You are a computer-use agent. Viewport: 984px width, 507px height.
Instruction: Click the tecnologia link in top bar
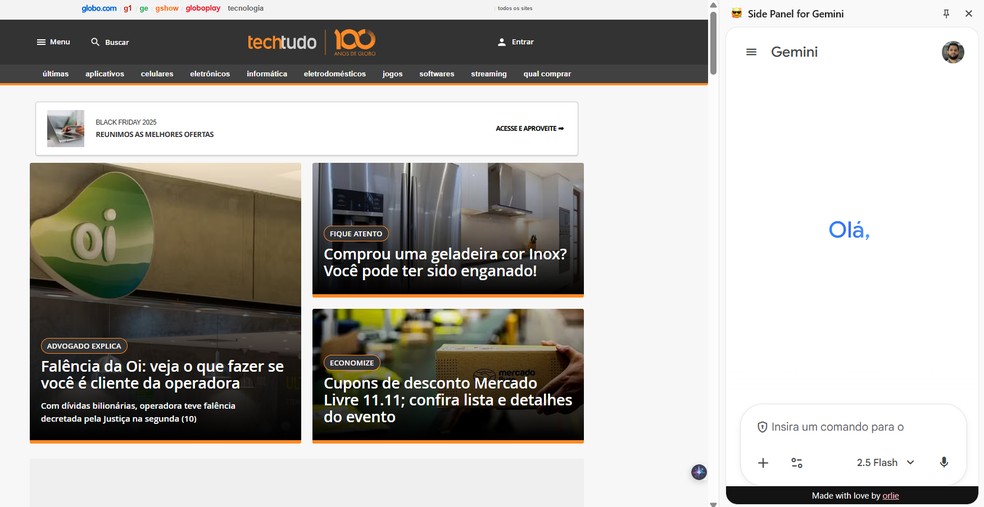(x=245, y=8)
